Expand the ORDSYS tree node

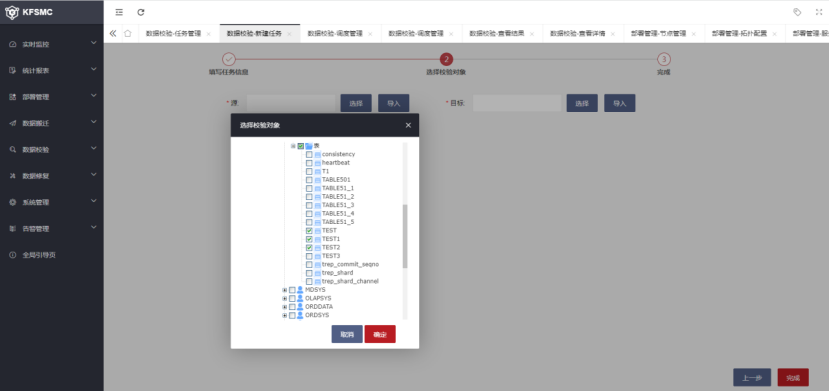(284, 315)
